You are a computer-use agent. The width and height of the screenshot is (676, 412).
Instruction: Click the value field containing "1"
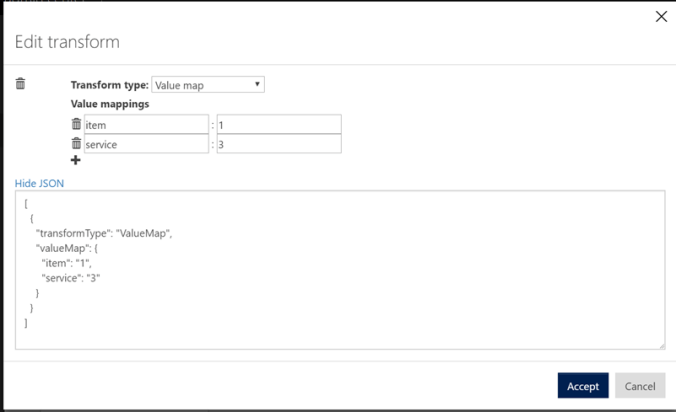coord(278,124)
